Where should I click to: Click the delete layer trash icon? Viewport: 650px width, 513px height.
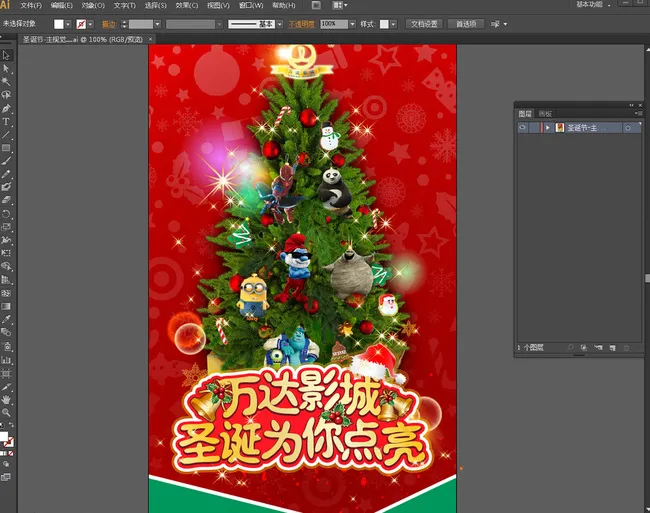626,347
